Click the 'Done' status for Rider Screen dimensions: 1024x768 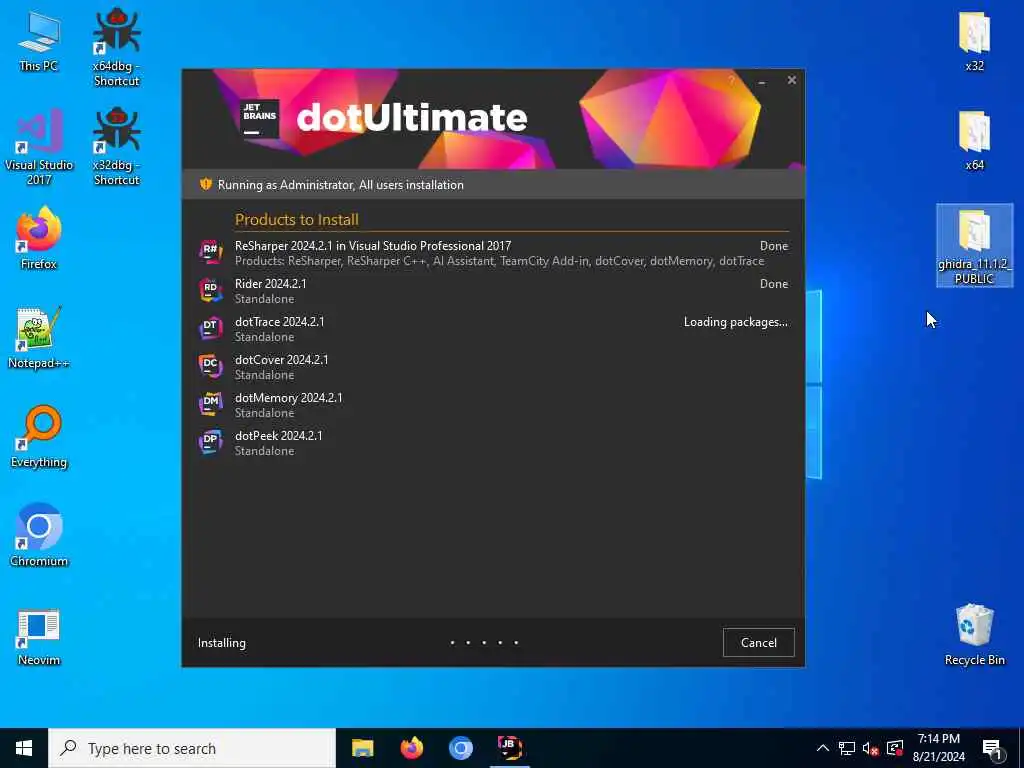click(774, 284)
